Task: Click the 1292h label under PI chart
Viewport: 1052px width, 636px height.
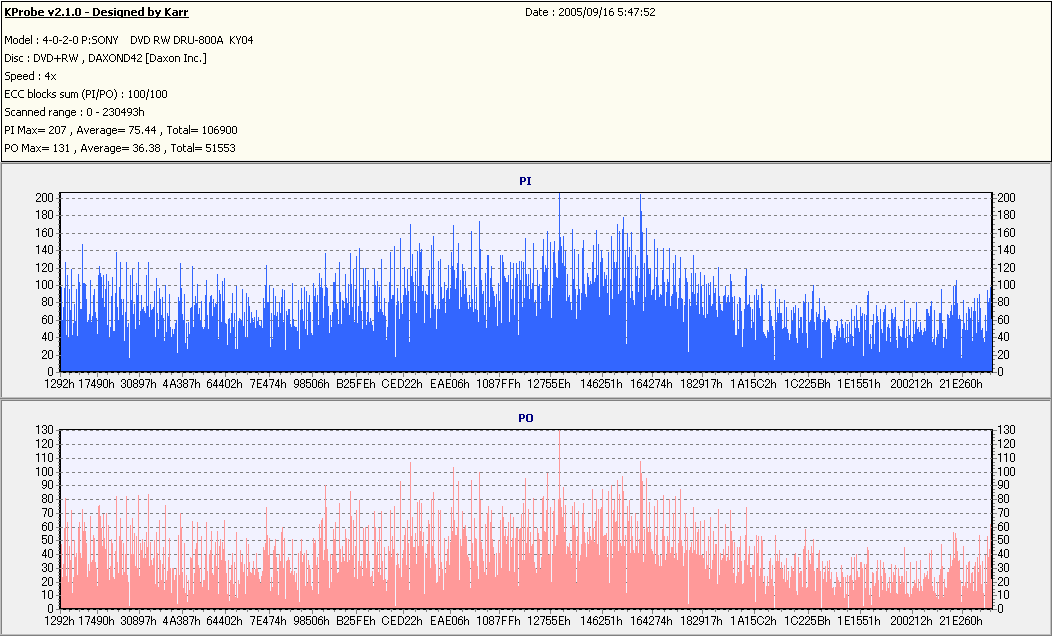Action: [60, 384]
